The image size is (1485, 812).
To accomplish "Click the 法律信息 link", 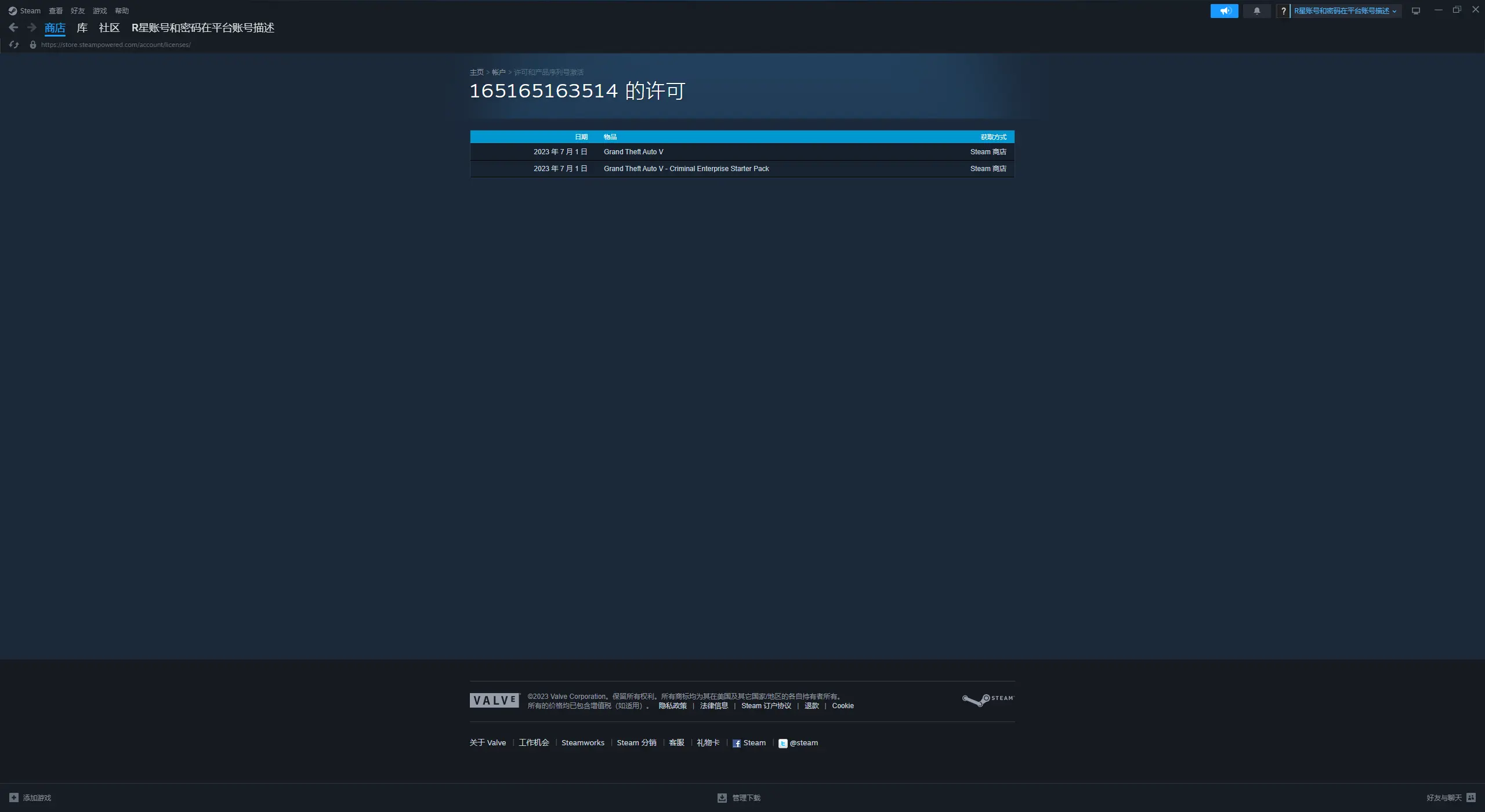I will tap(714, 706).
